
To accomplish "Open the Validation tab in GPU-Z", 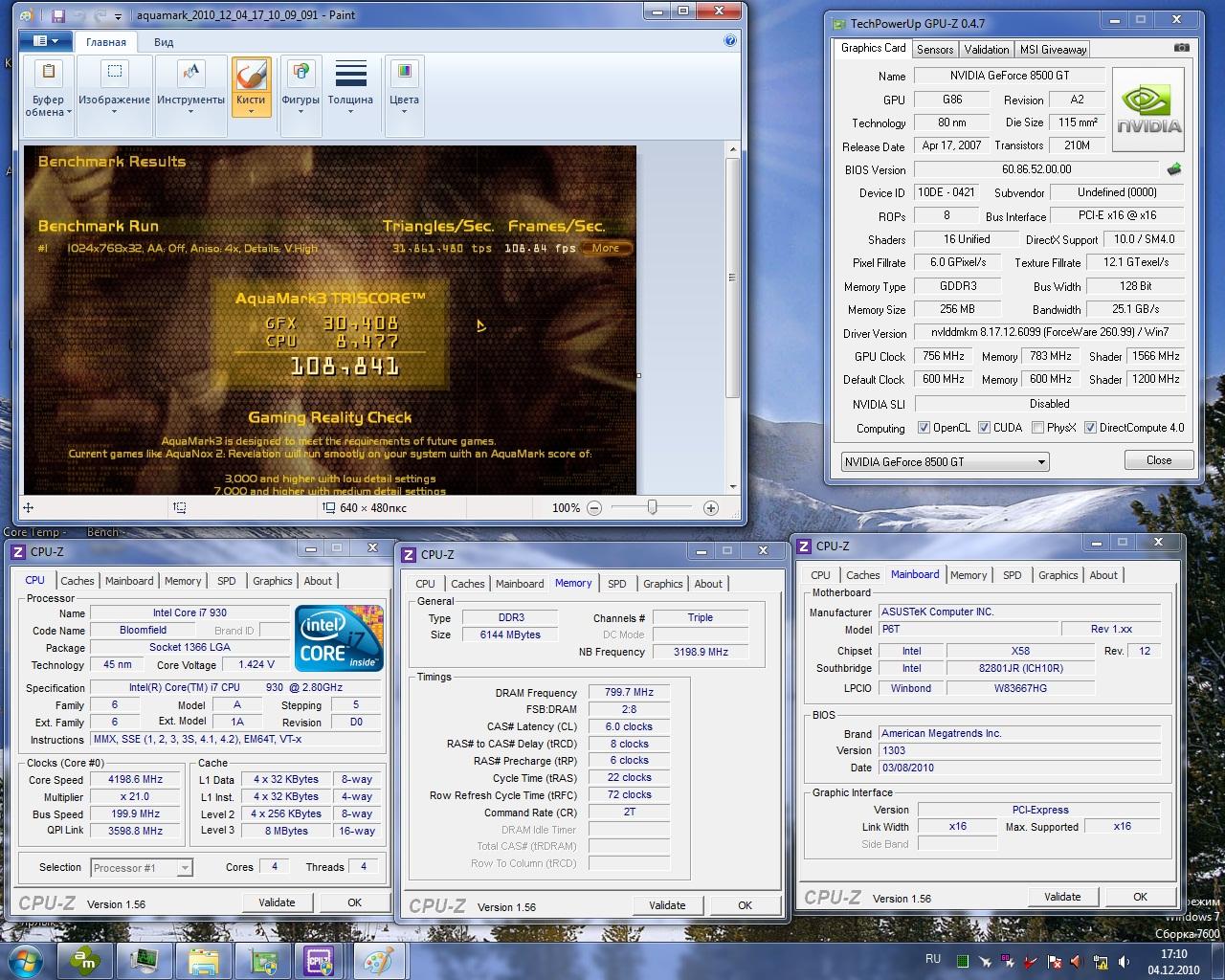I will coord(987,50).
